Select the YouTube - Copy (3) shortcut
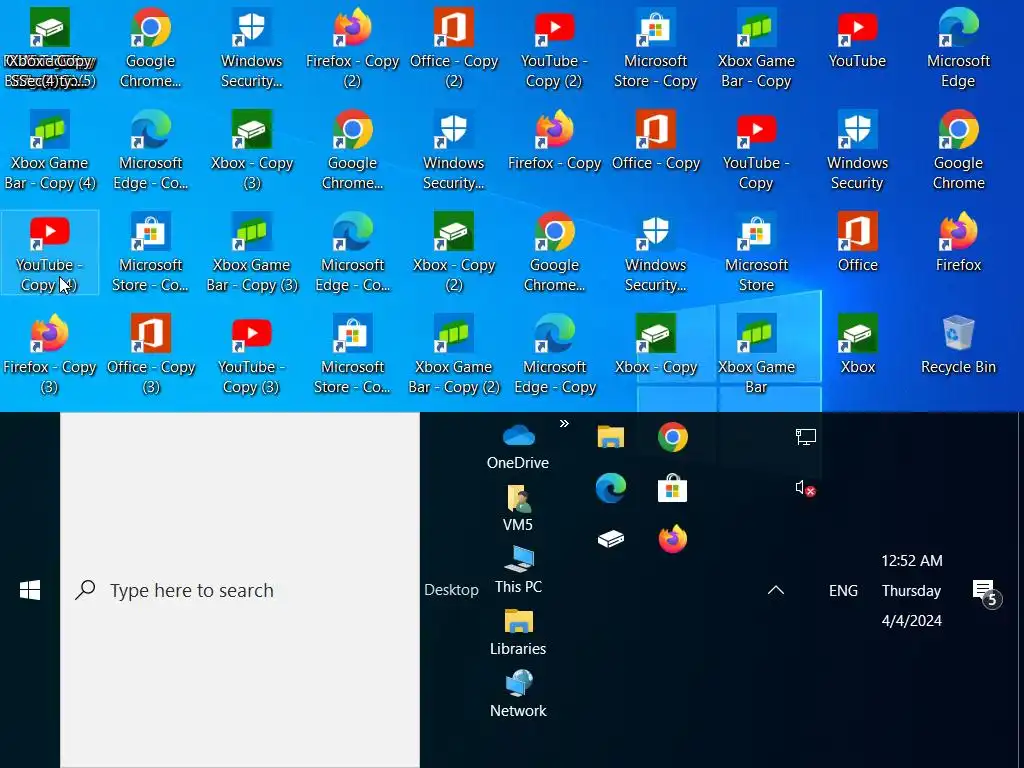 click(252, 353)
